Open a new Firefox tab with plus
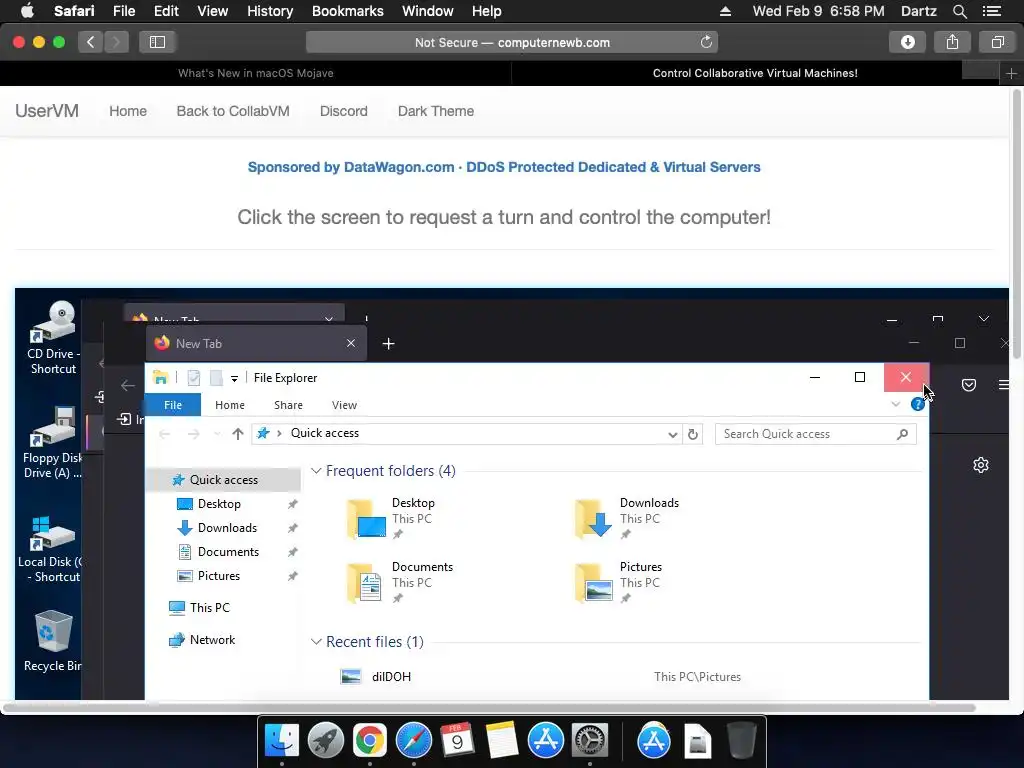1024x768 pixels. (x=389, y=344)
